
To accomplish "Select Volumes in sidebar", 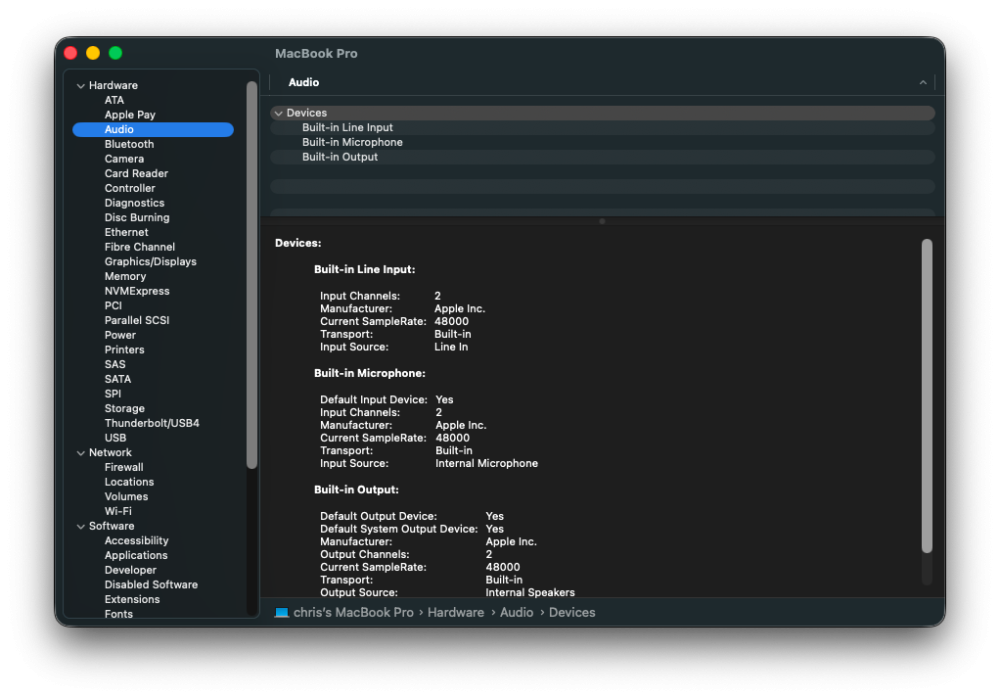I will tap(126, 497).
